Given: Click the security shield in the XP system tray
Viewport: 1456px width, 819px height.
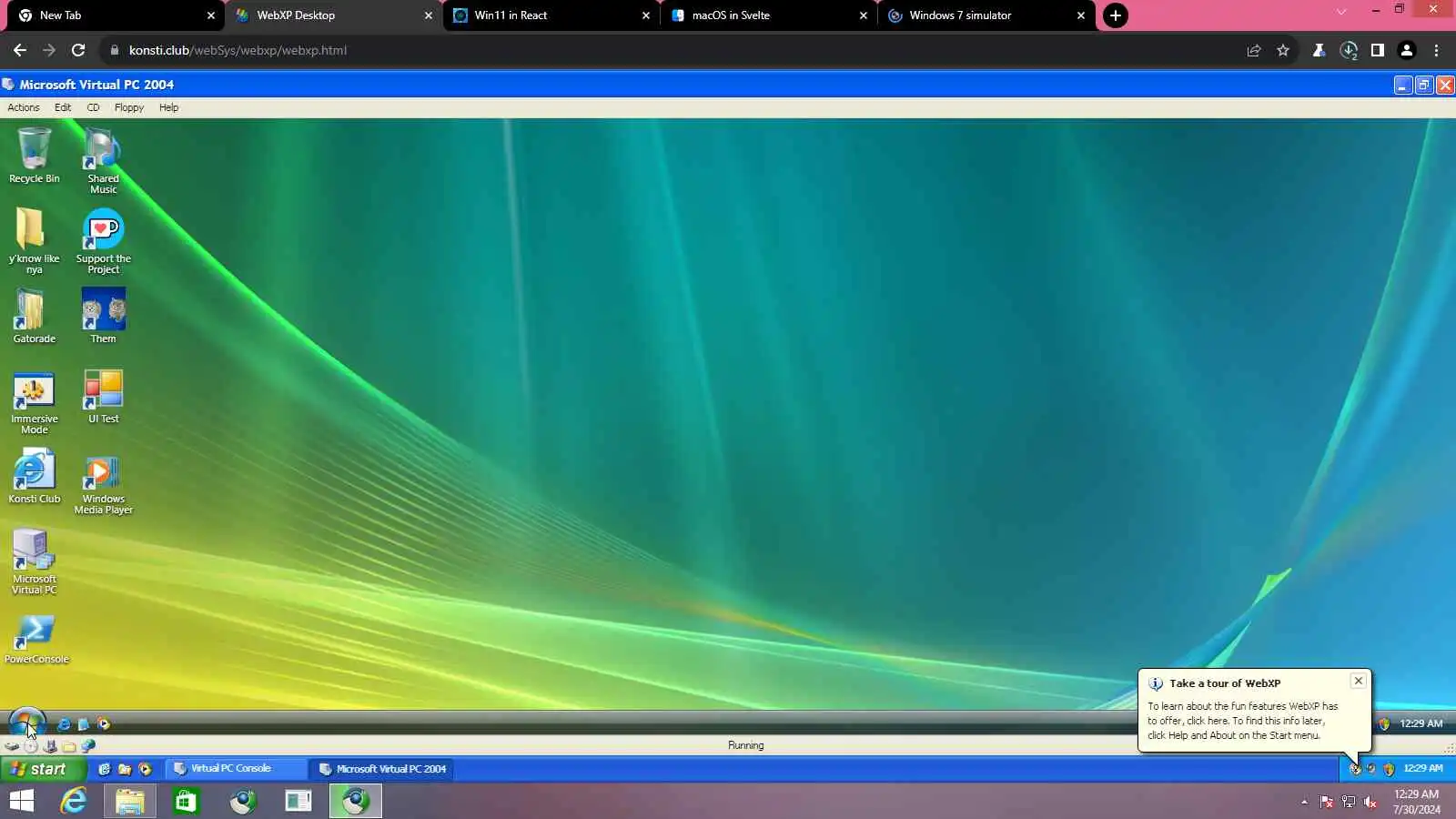Looking at the screenshot, I should [1389, 769].
